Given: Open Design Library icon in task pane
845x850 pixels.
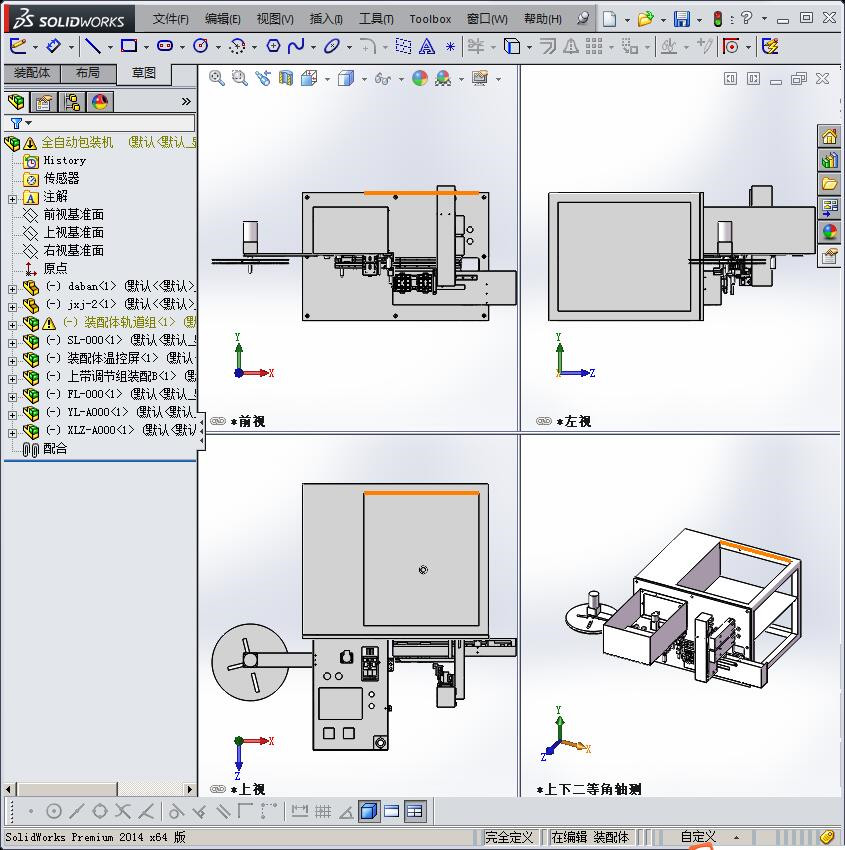Looking at the screenshot, I should coord(829,160).
